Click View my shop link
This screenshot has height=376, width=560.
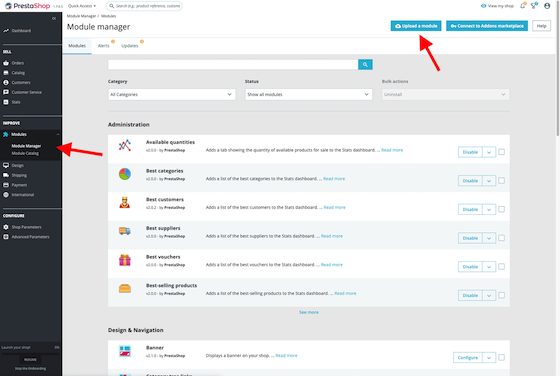click(x=497, y=6)
